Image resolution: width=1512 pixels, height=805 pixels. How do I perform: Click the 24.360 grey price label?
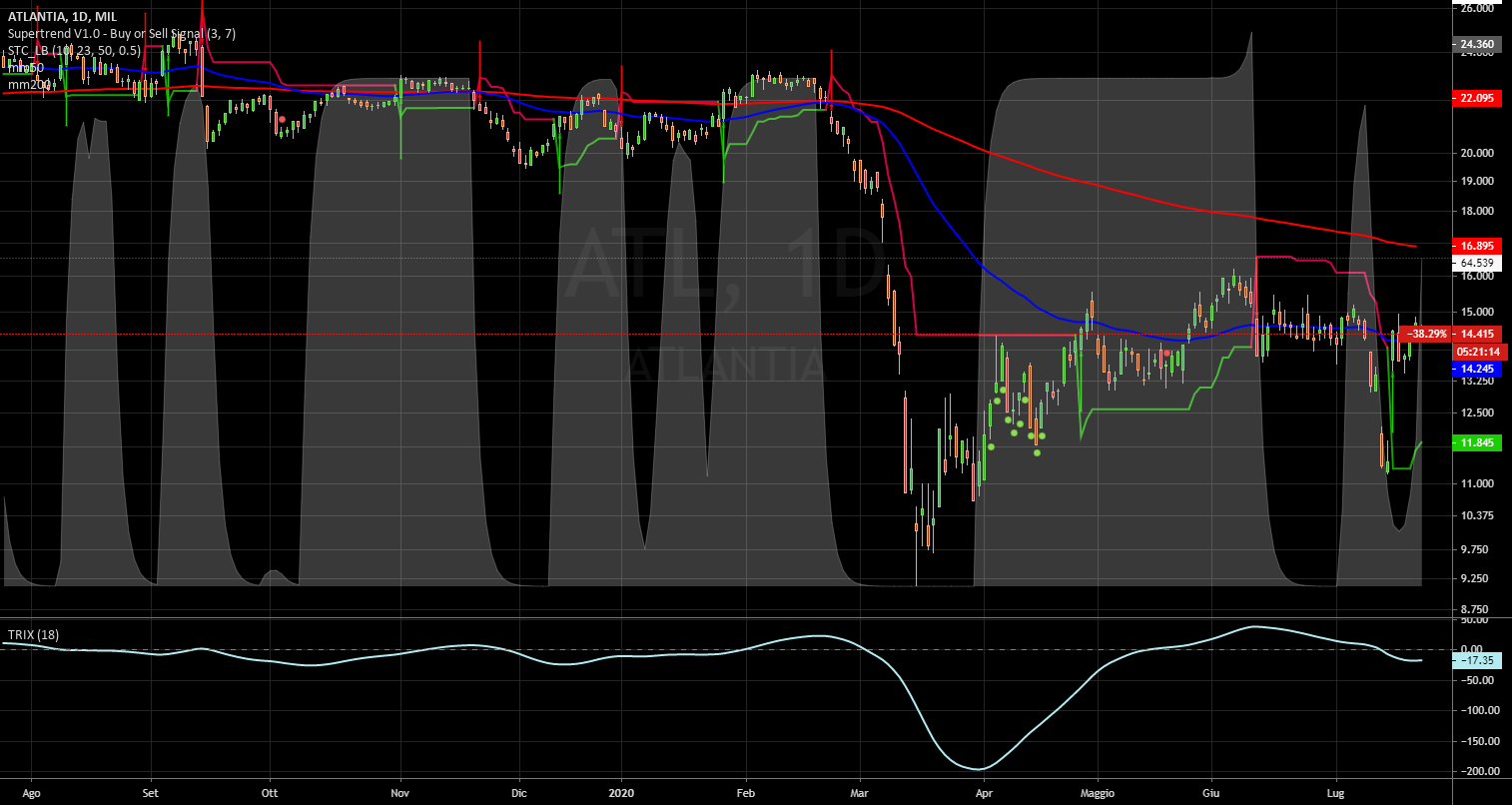click(1477, 44)
